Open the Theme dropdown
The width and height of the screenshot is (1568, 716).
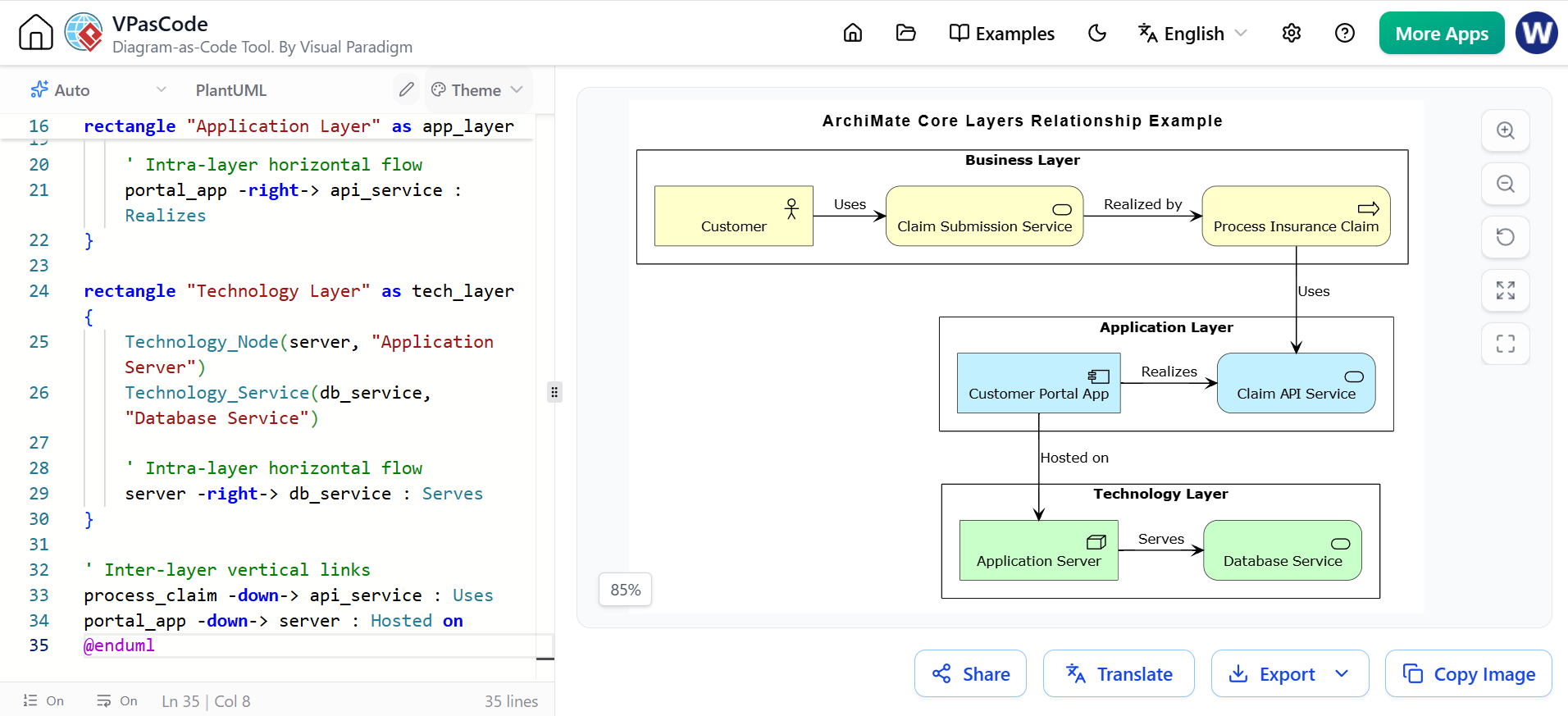point(477,90)
